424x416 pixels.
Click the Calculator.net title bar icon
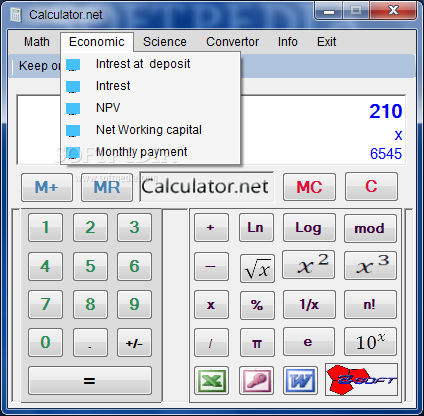(15, 15)
